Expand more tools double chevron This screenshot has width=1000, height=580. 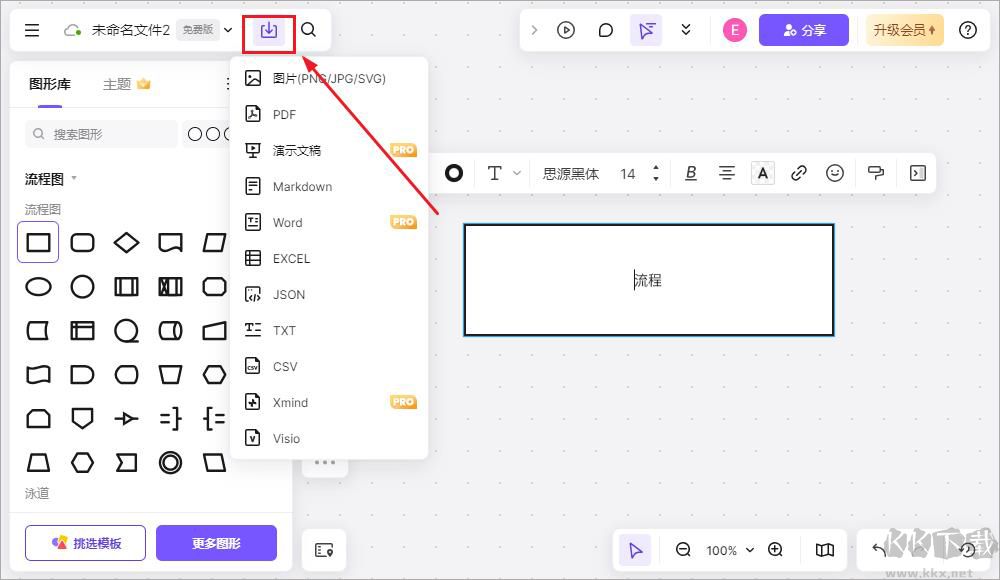[686, 30]
